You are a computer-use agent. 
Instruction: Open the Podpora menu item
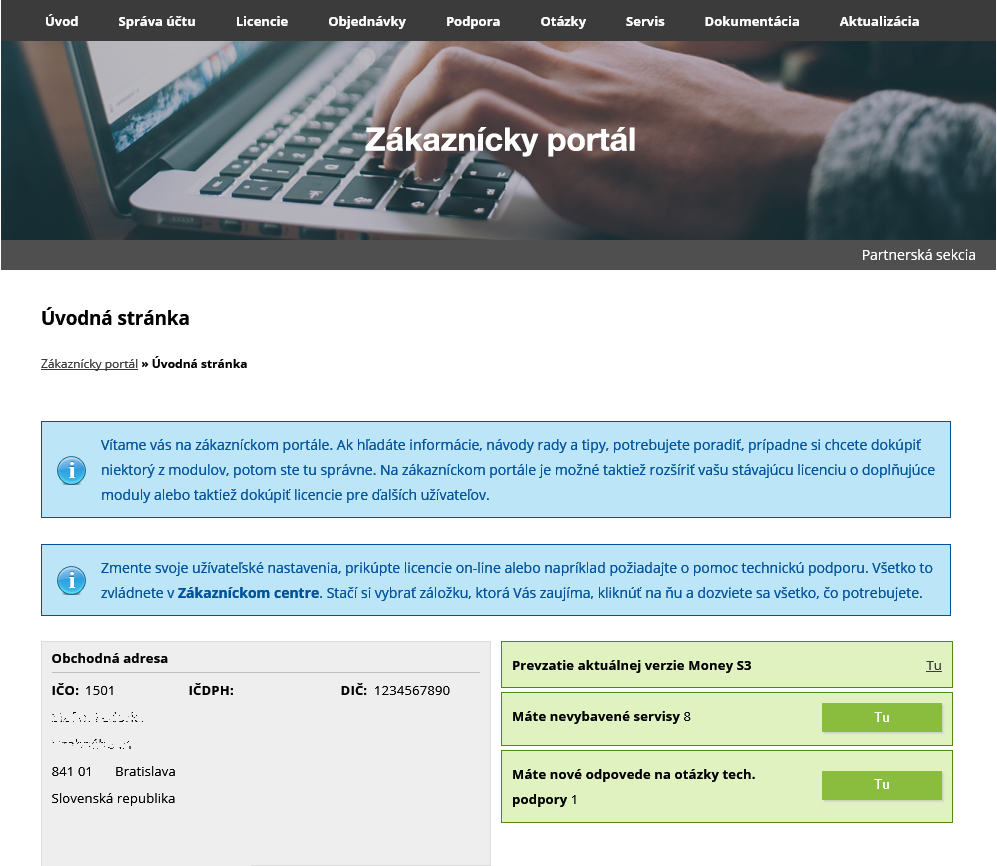coord(473,21)
